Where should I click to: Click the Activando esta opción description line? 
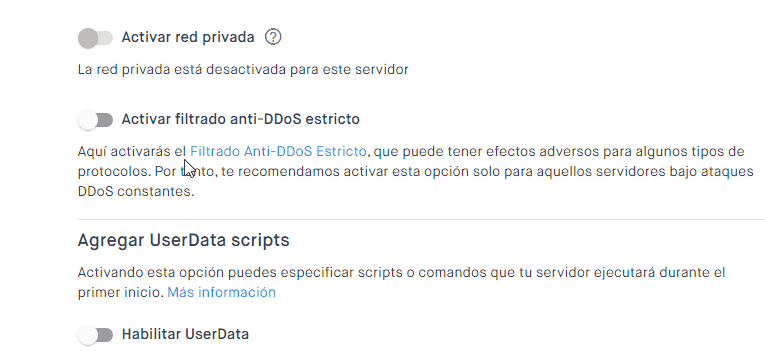402,272
